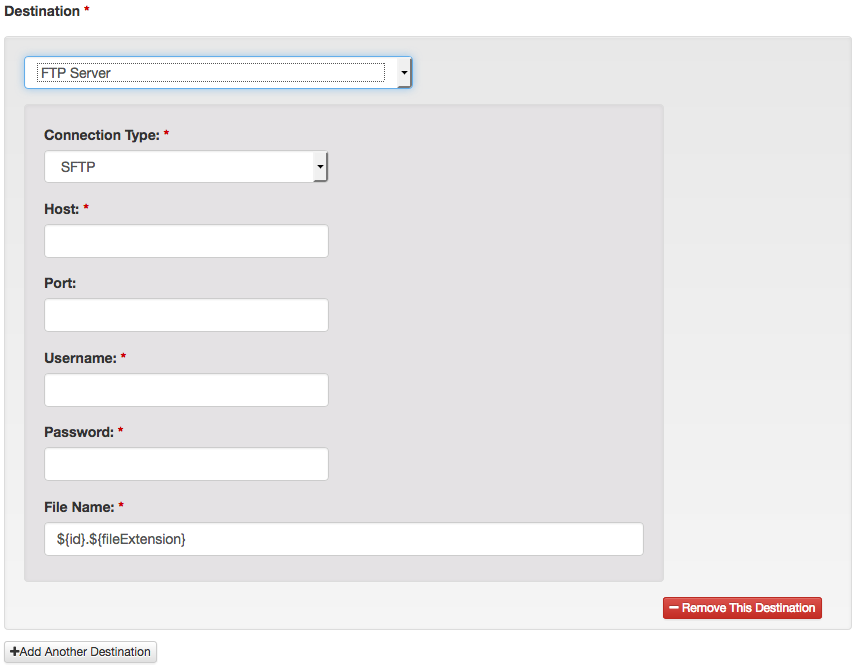This screenshot has height=669, width=863.
Task: Click the Connection Type label
Action: click(101, 135)
